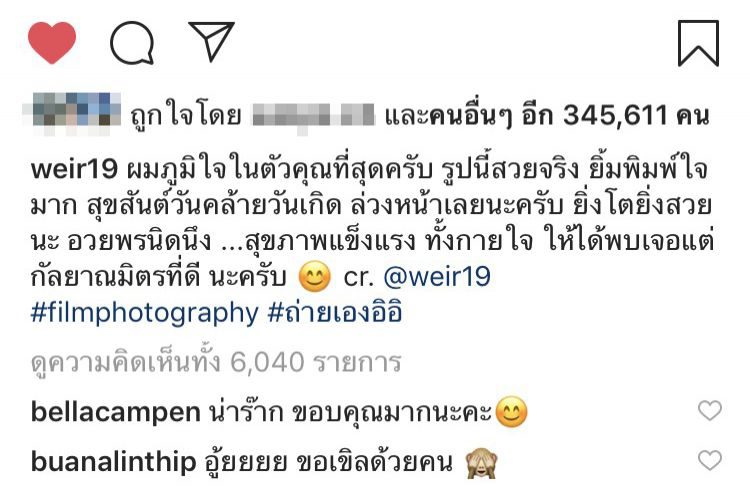Open blurred username after ถูกใจโดย
The image size is (750, 486).
(313, 115)
